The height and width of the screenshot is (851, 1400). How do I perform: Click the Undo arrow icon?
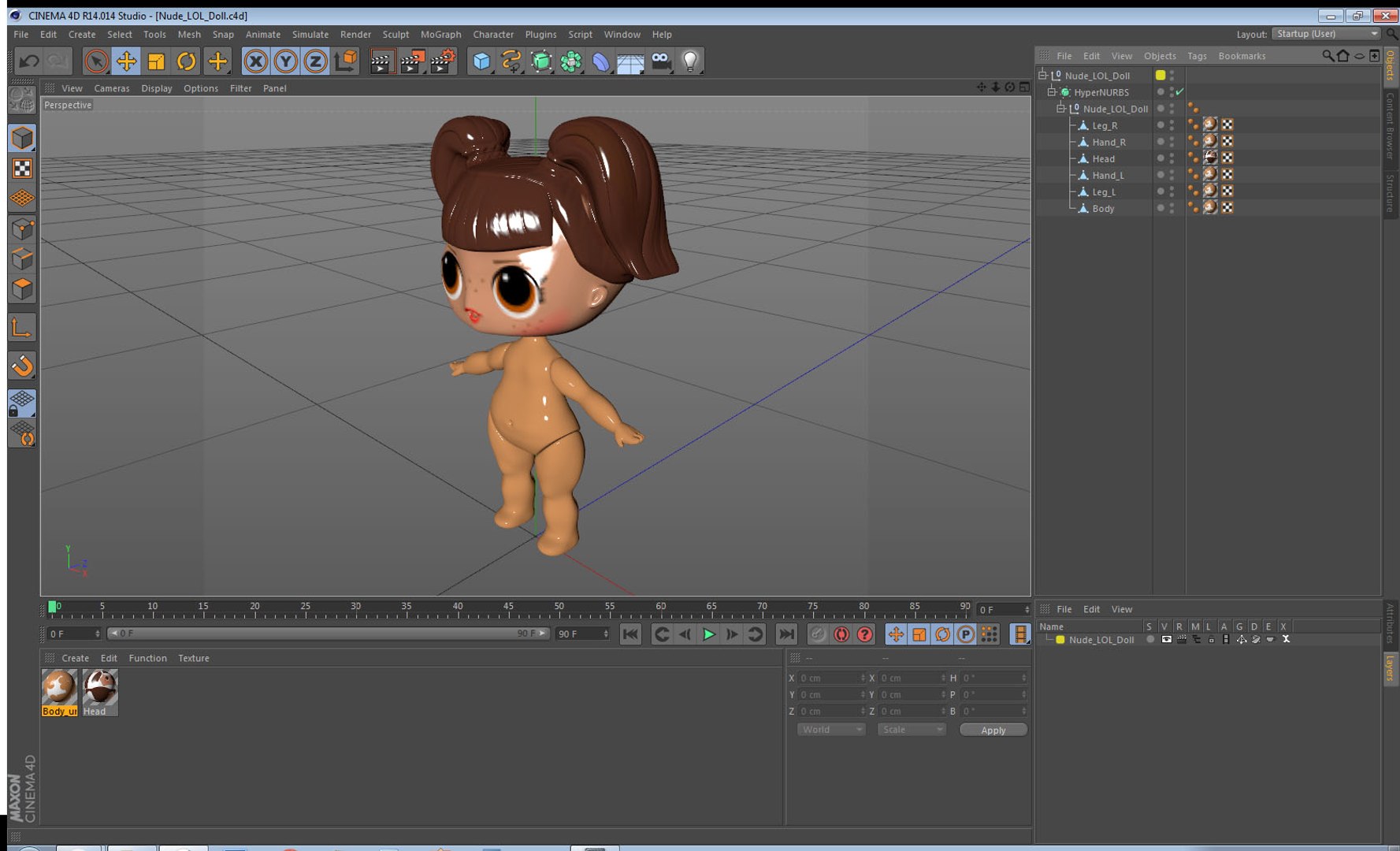(29, 61)
